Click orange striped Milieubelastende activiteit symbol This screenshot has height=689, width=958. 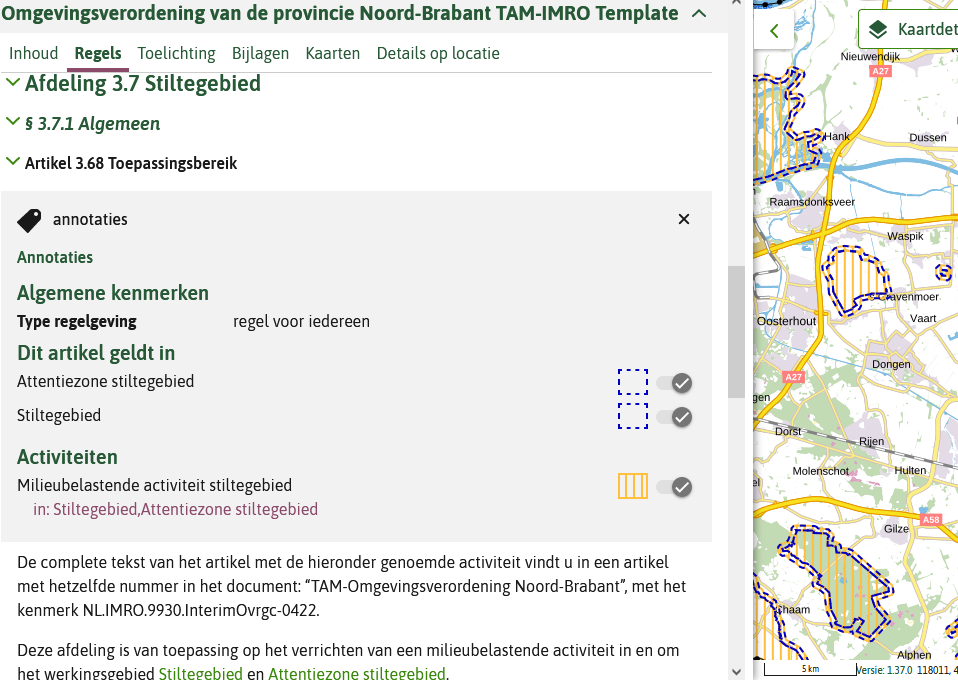coord(633,486)
